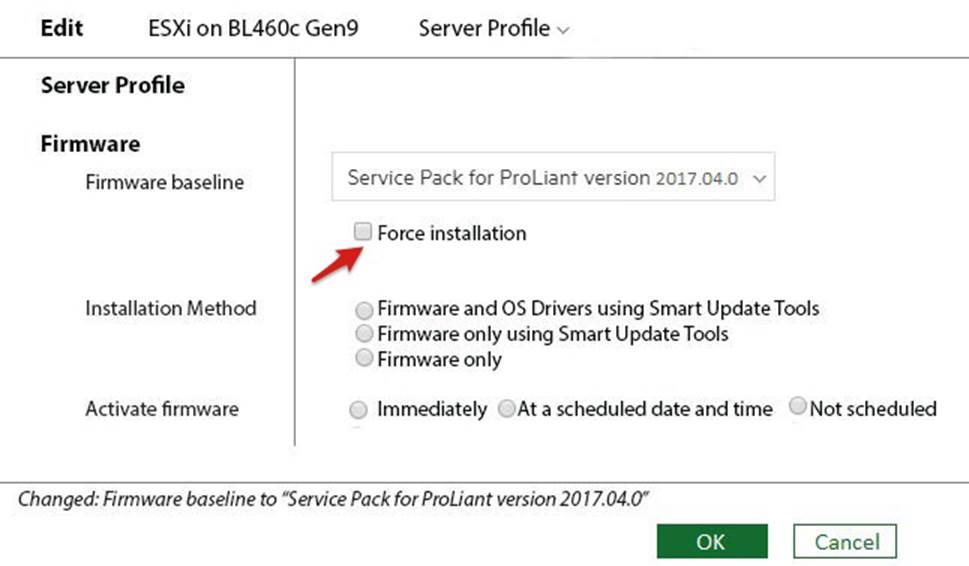Choose At a scheduled date and time

click(507, 409)
